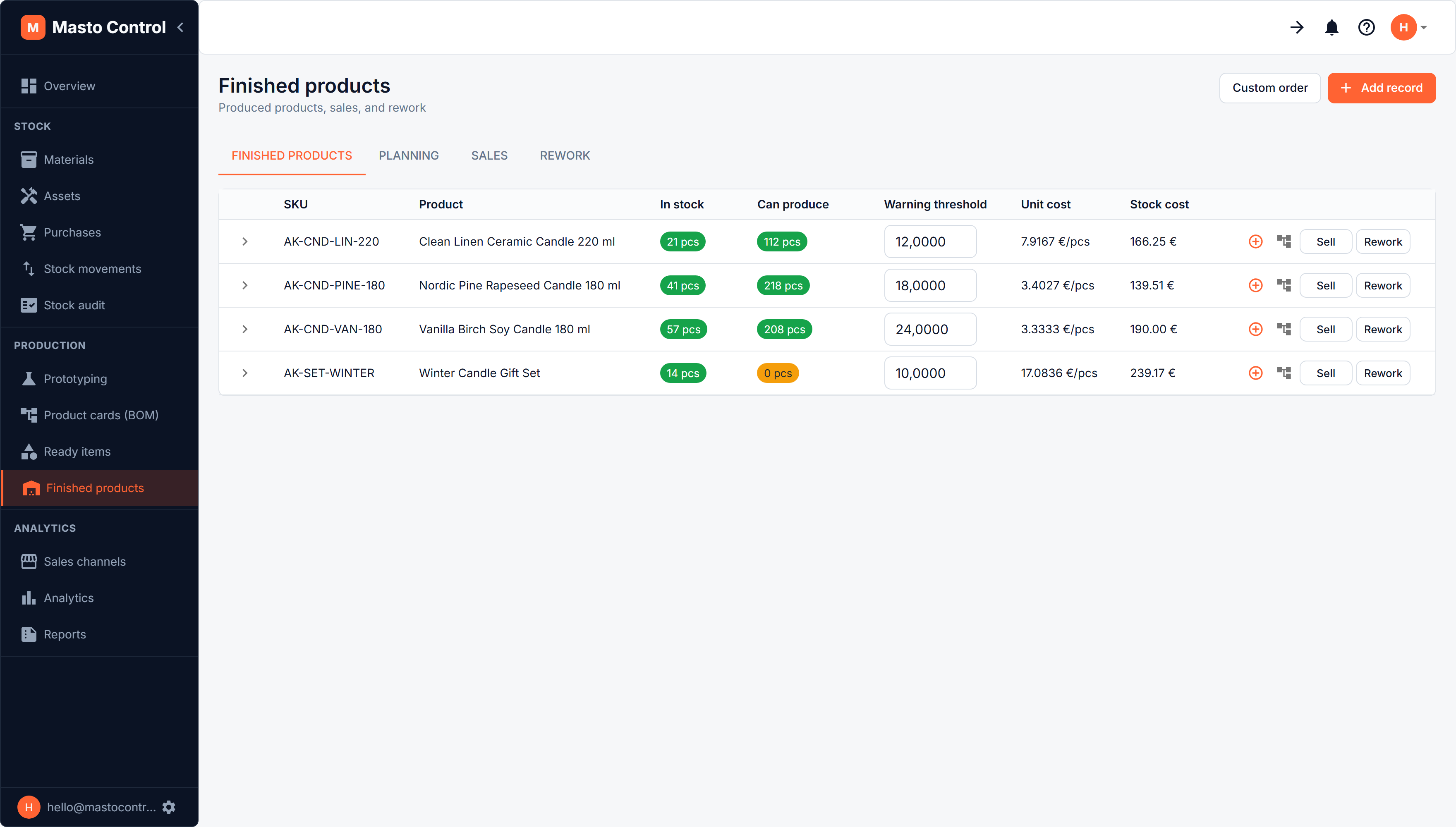Click the Masto Control logo
The image size is (1456, 827).
pyautogui.click(x=33, y=27)
